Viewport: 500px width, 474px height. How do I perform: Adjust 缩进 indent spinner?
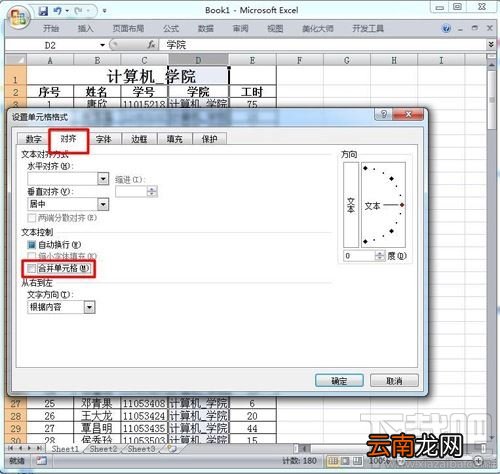(152, 191)
